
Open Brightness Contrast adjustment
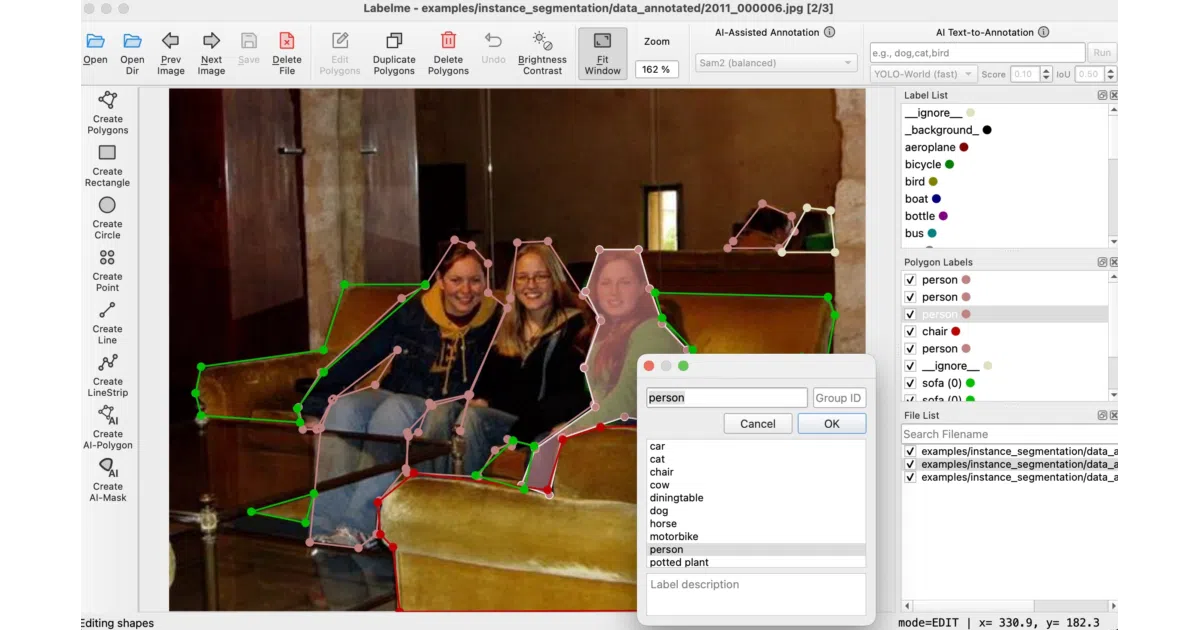pyautogui.click(x=542, y=53)
